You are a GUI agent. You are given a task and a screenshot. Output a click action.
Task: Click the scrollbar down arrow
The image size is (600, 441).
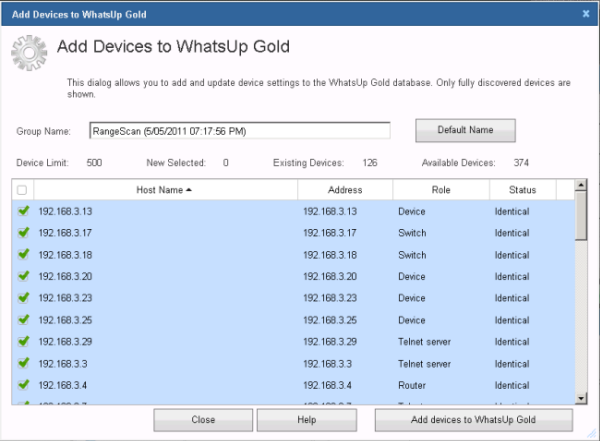(x=581, y=398)
